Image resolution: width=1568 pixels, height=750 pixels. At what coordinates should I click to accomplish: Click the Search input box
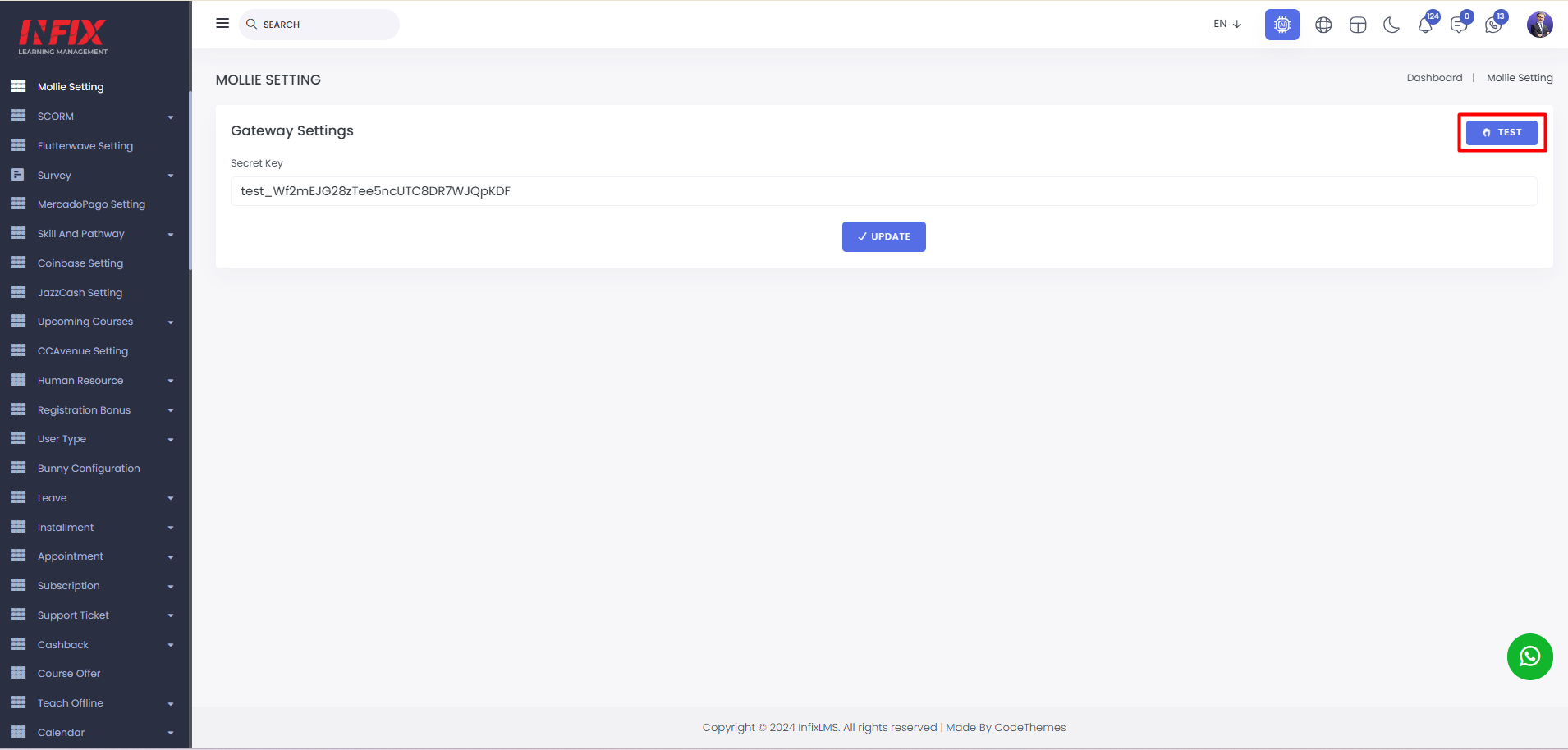pyautogui.click(x=319, y=25)
